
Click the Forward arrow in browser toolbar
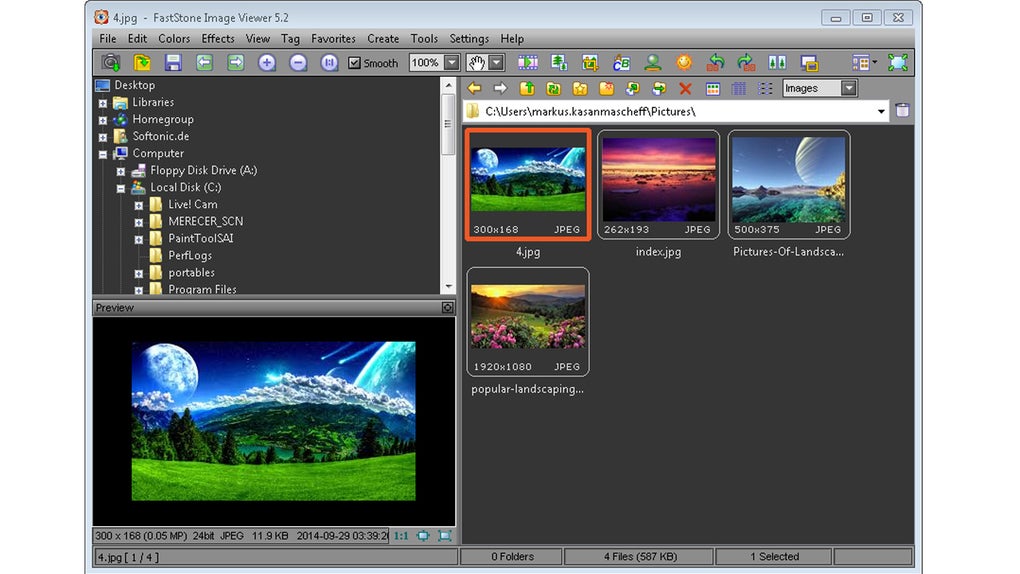pos(500,88)
